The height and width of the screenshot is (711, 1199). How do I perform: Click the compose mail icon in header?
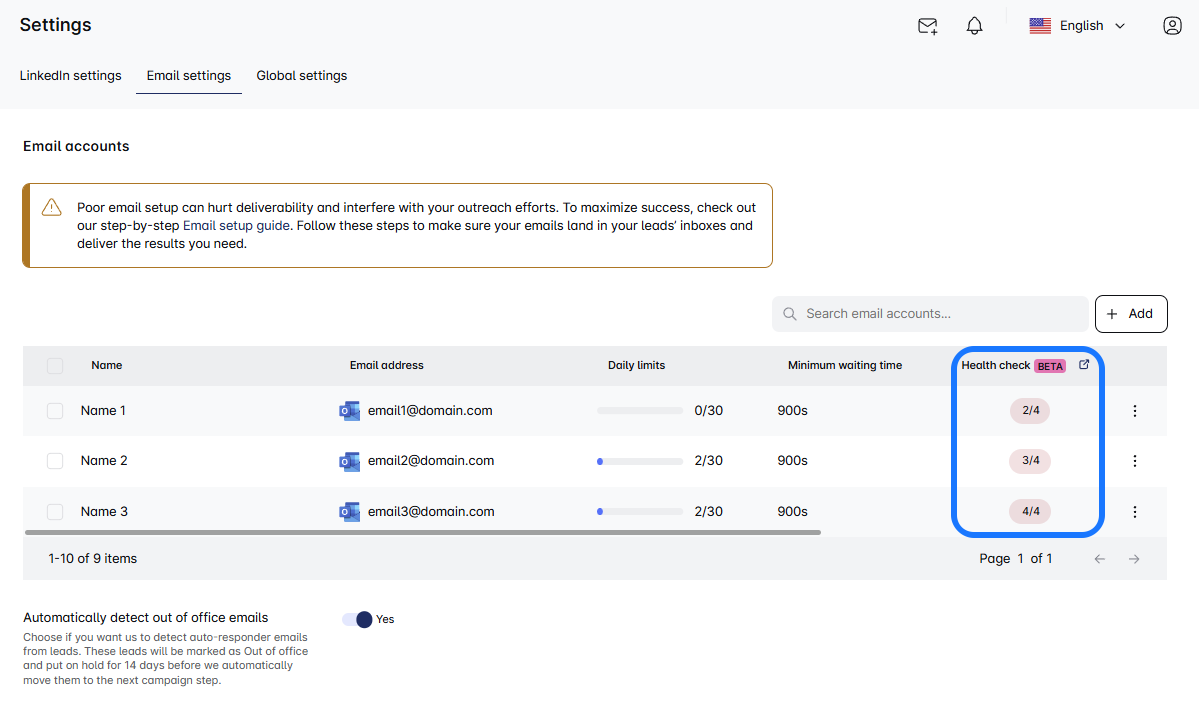coord(927,26)
